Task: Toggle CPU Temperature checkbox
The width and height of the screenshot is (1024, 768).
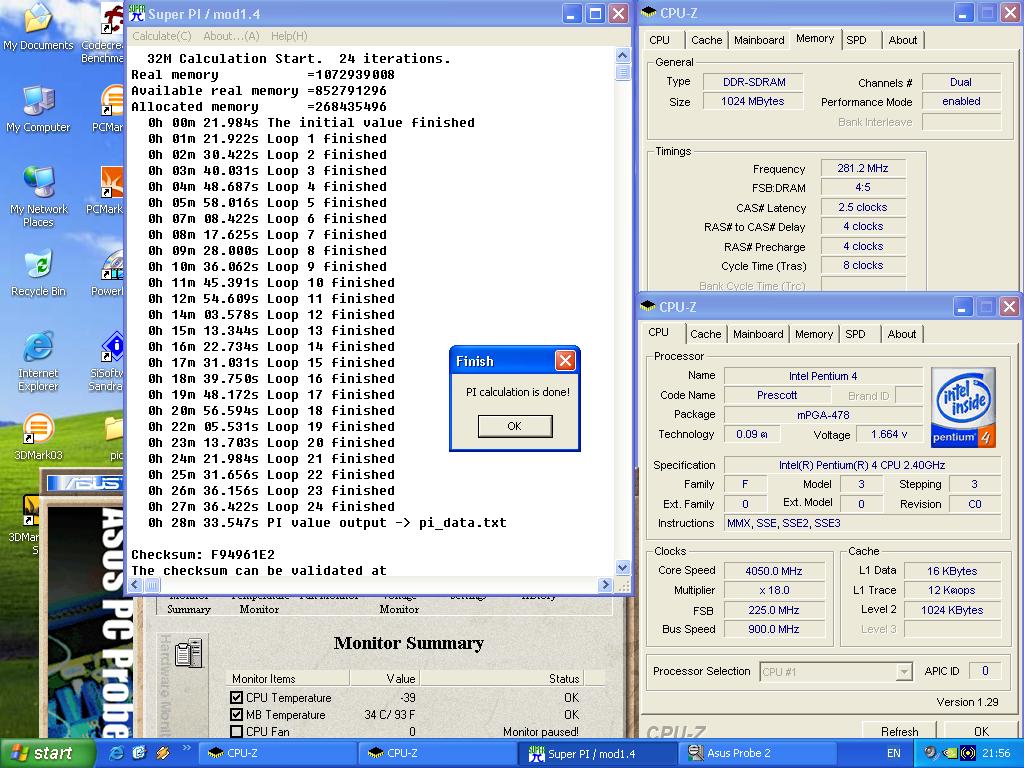Action: pyautogui.click(x=236, y=697)
